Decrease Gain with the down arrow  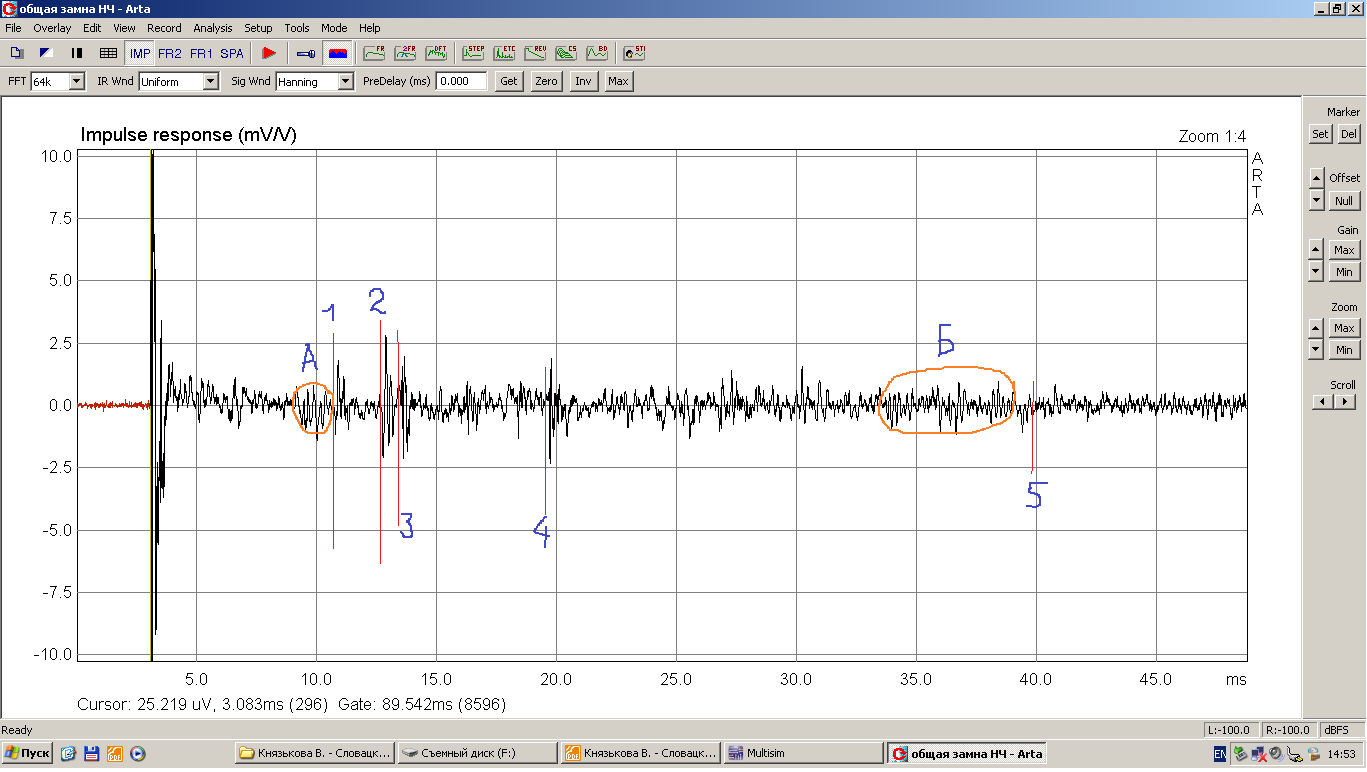click(x=1316, y=272)
